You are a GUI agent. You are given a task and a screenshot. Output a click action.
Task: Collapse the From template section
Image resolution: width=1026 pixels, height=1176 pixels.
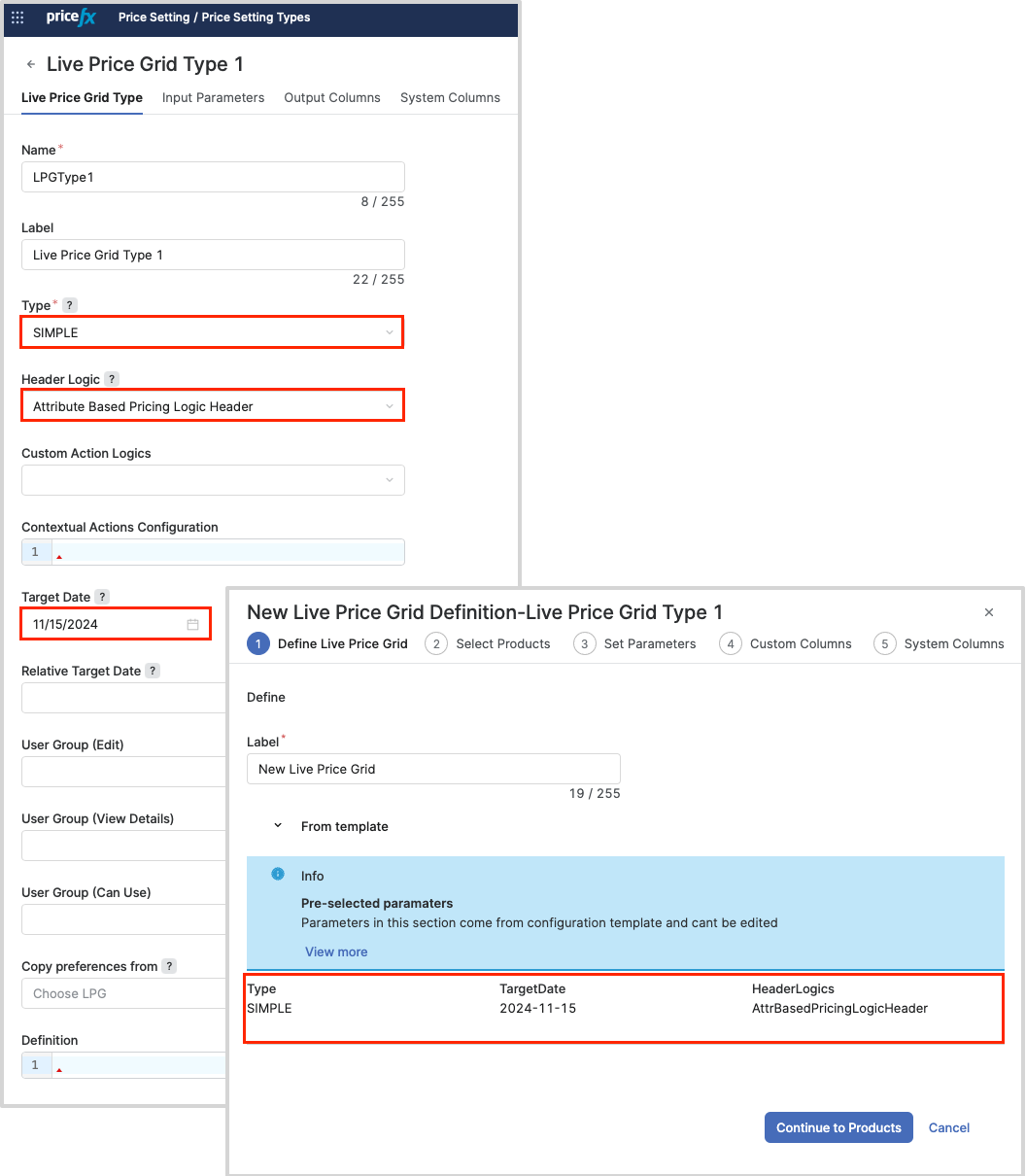[x=278, y=826]
